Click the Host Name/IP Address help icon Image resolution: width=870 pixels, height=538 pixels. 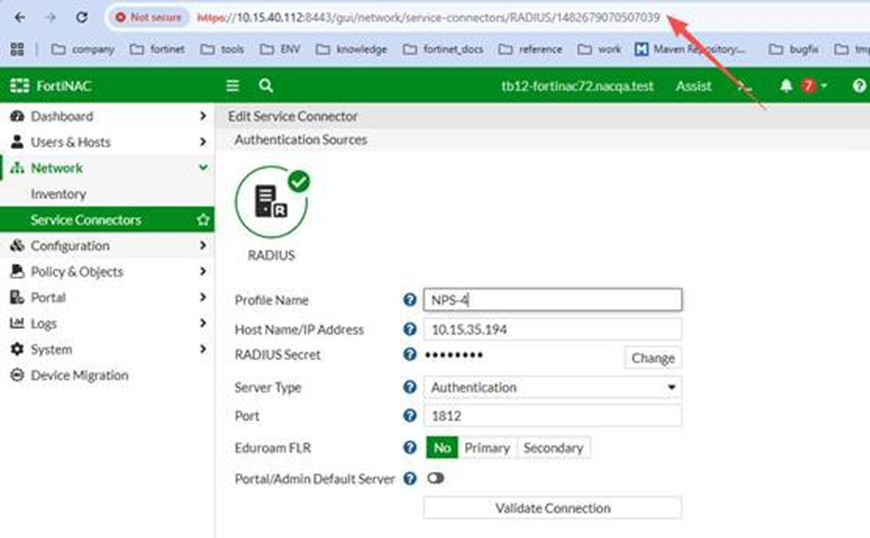(x=409, y=329)
